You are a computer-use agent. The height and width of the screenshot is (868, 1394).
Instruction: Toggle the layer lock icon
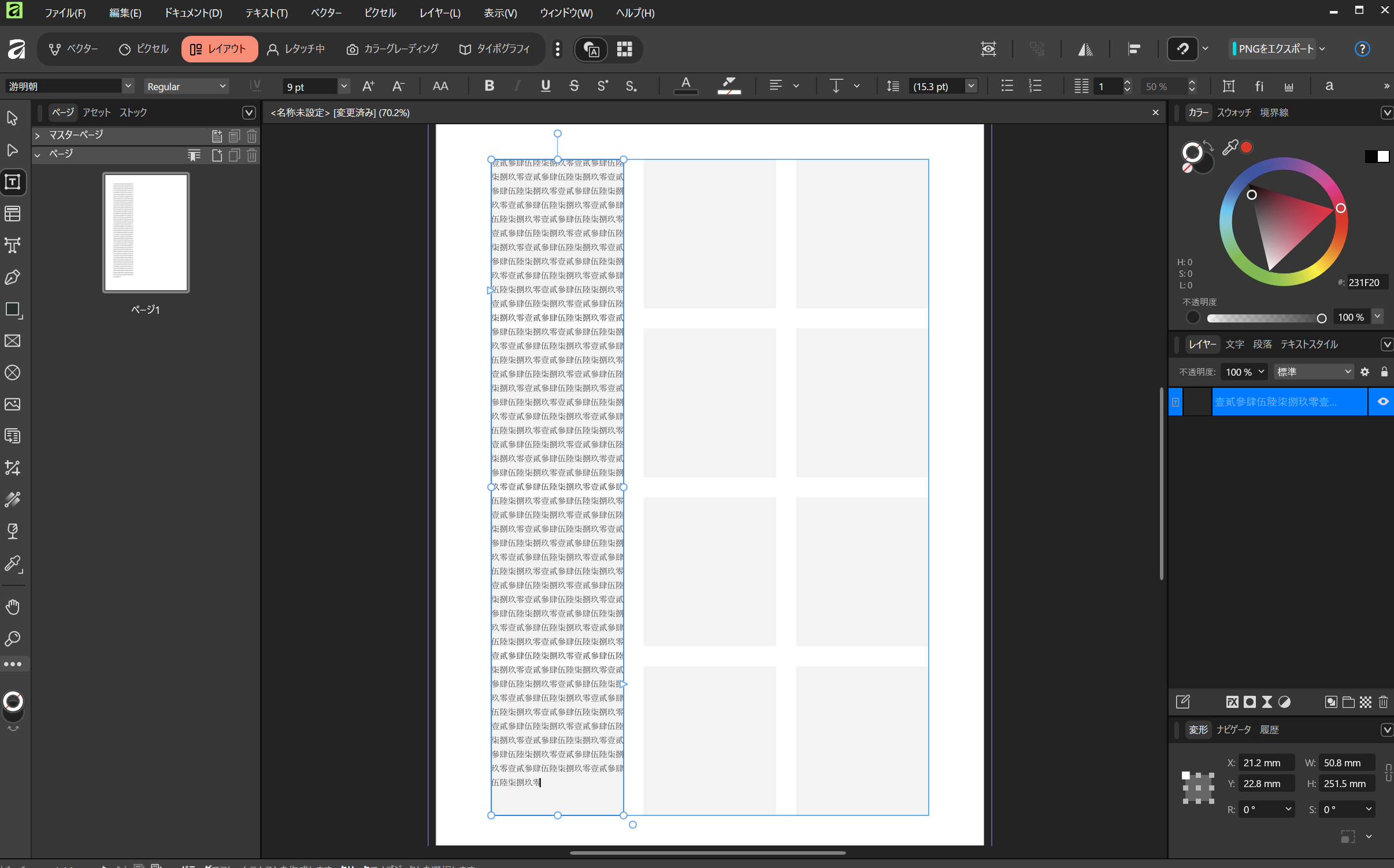1384,372
